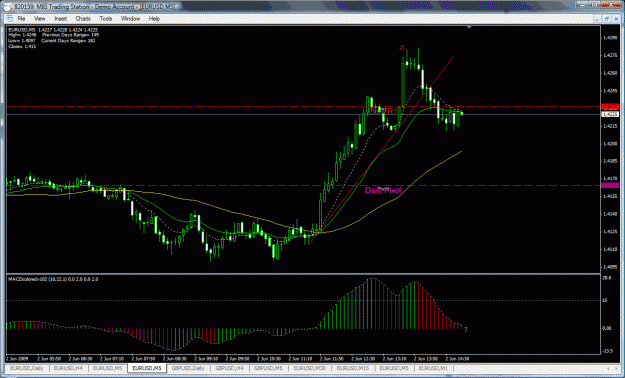Switch to the EURUSD,M30 chart tab
The width and height of the screenshot is (625, 378).
point(309,368)
